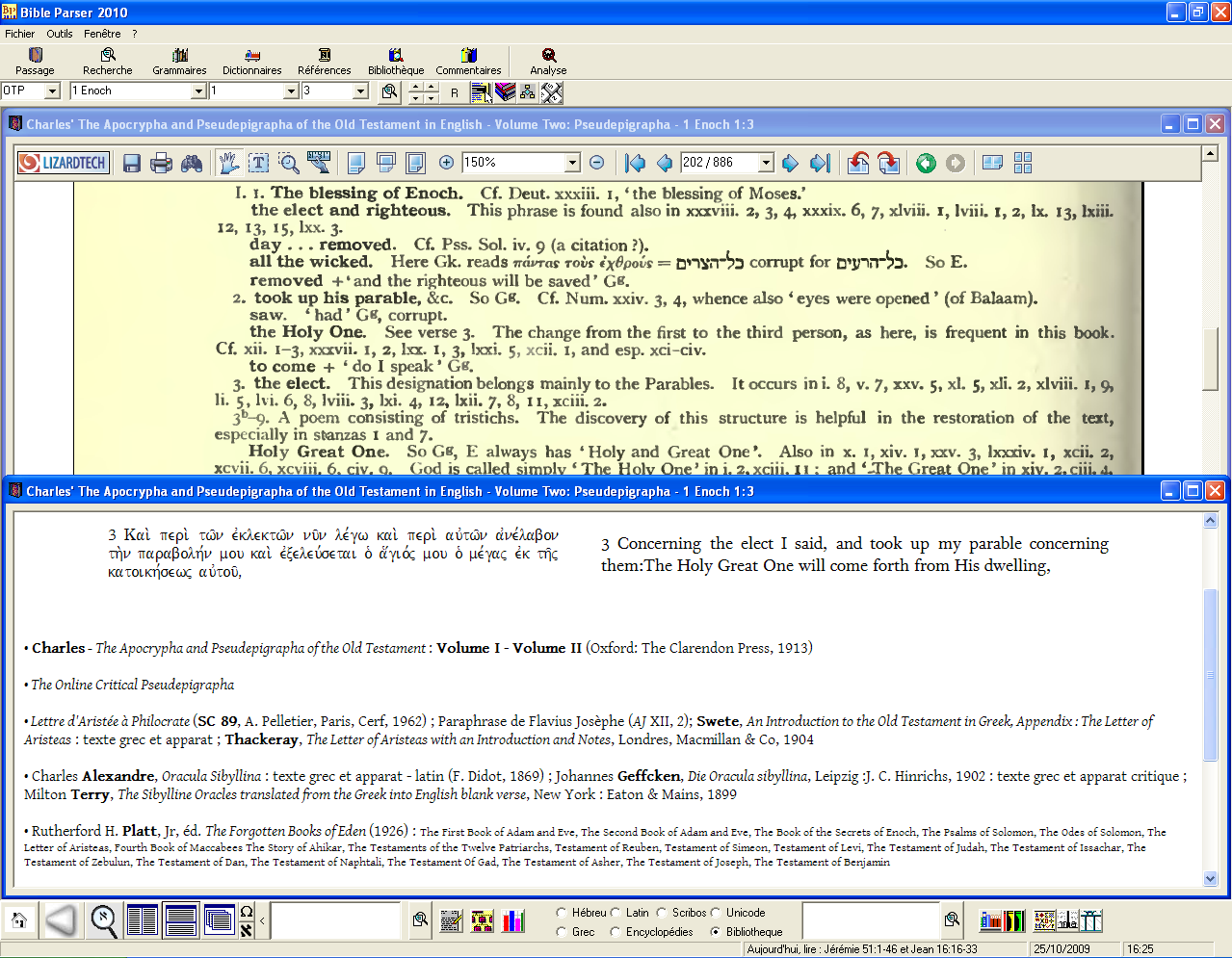
Task: Open the Références tool
Action: click(325, 62)
